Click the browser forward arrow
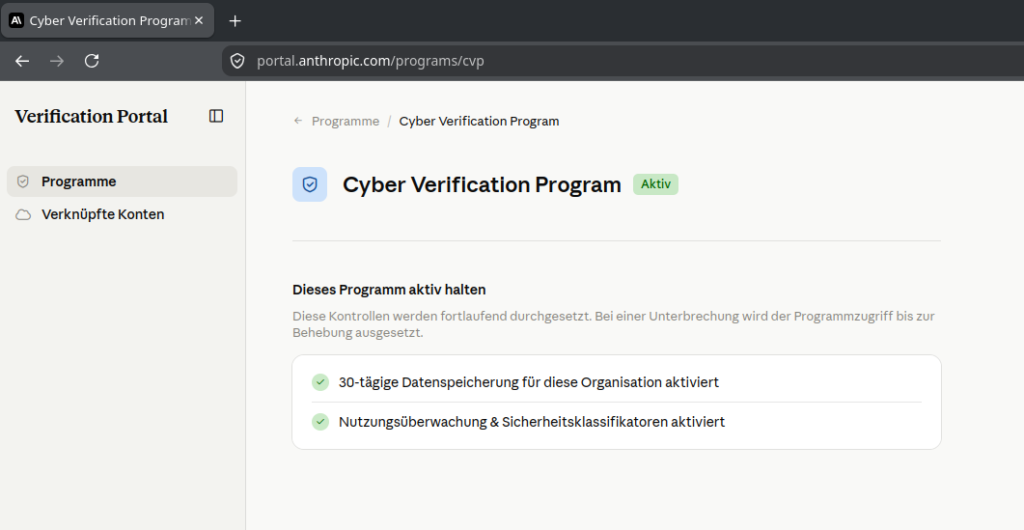The height and width of the screenshot is (530, 1024). pyautogui.click(x=57, y=61)
